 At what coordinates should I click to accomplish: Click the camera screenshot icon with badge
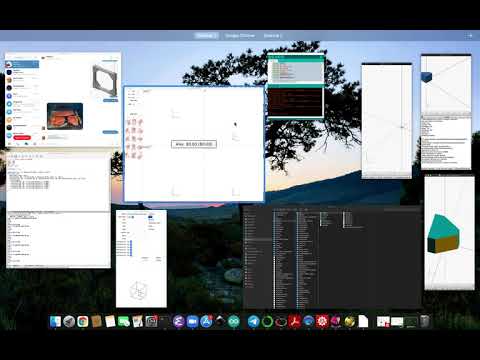pyautogui.click(x=151, y=322)
